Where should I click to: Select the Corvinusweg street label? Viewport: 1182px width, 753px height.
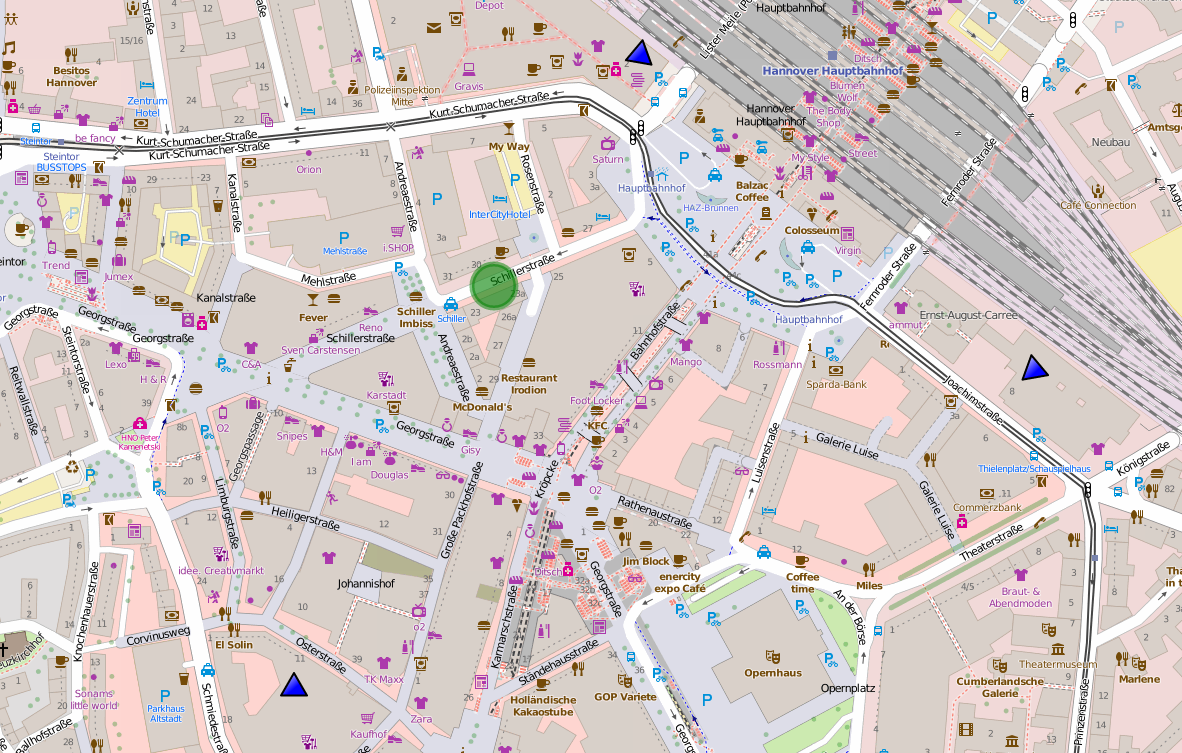coord(158,636)
